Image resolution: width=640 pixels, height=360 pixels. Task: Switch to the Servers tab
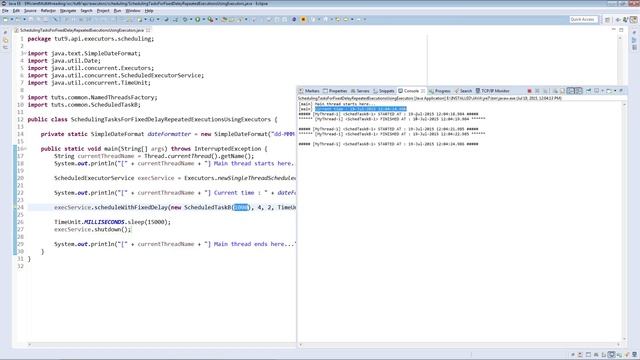(360, 91)
